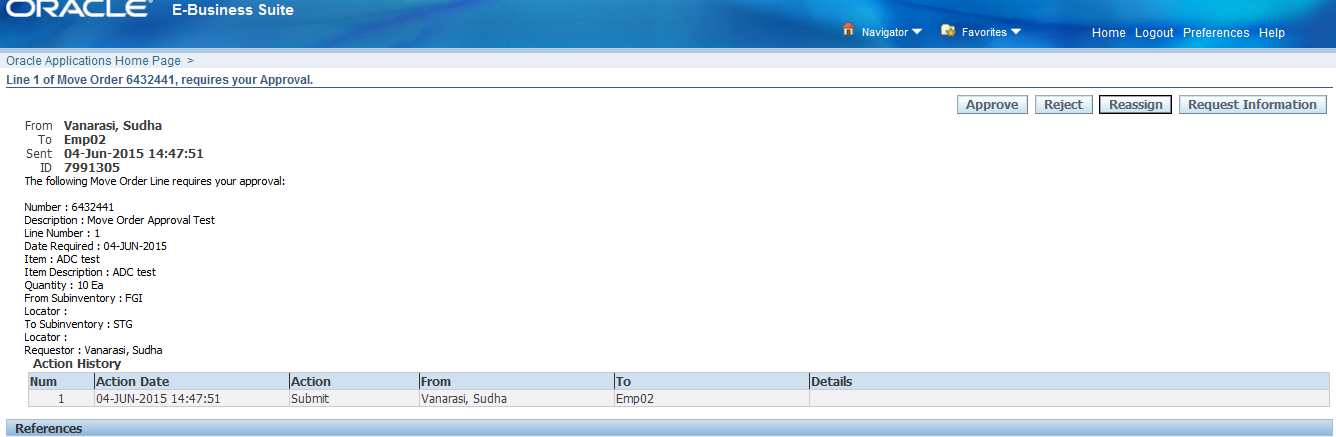1336x437 pixels.
Task: Click Oracle Applications Home Page breadcrumb
Action: pyautogui.click(x=93, y=61)
